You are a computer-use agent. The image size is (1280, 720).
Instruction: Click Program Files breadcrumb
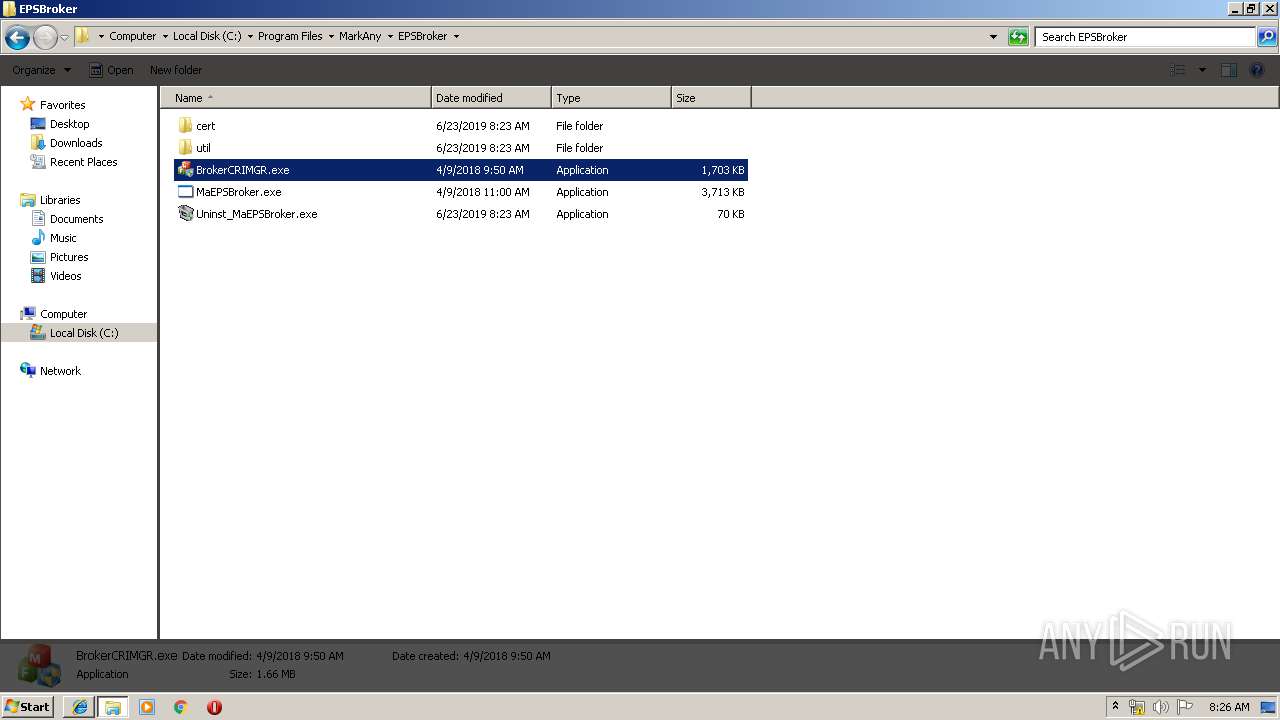click(x=290, y=36)
